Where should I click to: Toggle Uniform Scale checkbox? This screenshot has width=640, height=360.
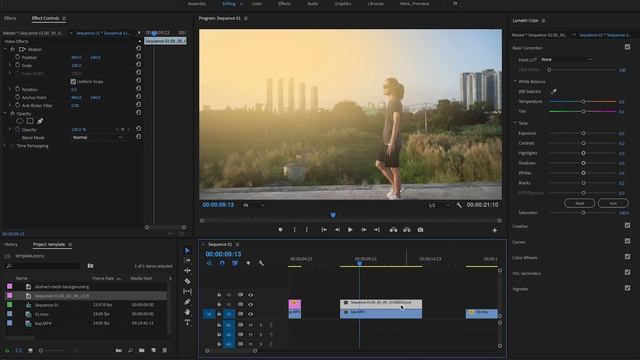73,81
